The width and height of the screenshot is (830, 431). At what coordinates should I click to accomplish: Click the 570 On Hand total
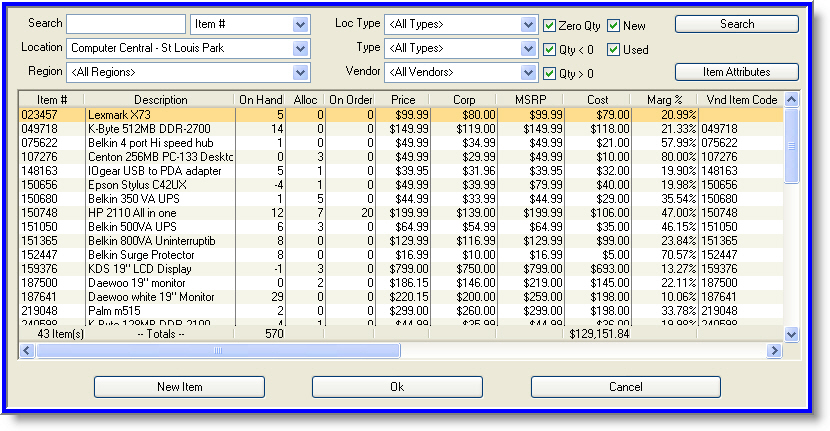coord(274,334)
